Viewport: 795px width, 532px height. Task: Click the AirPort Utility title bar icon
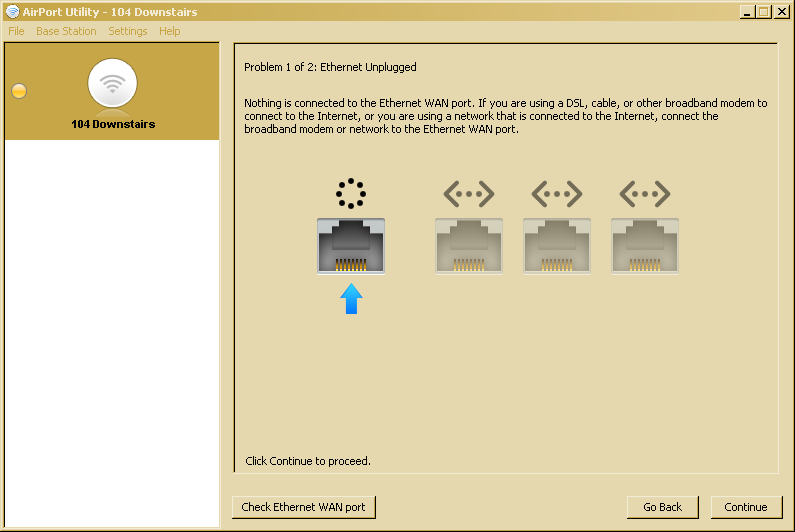[13, 12]
